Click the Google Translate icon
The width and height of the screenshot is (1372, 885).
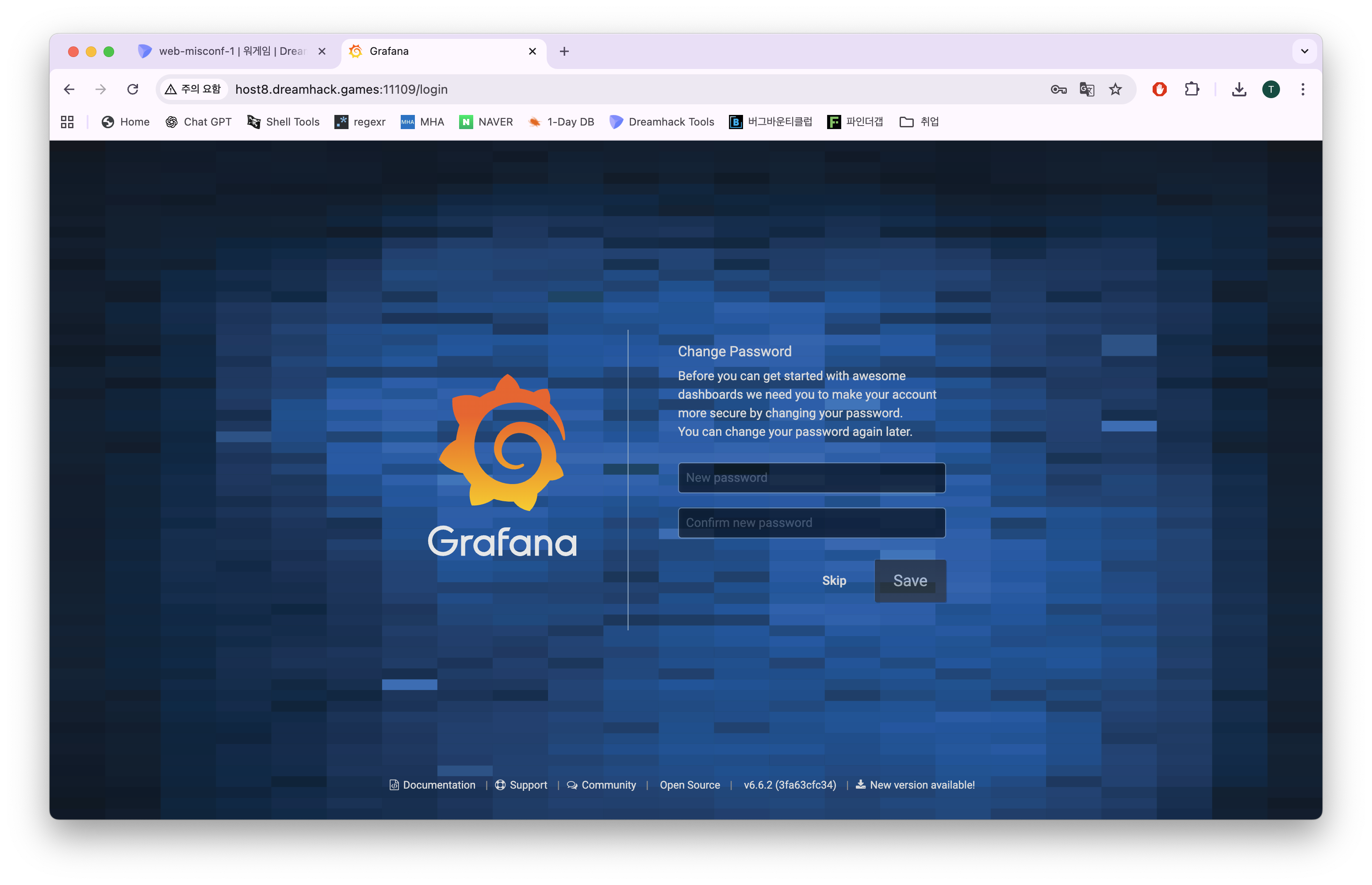coord(1087,89)
